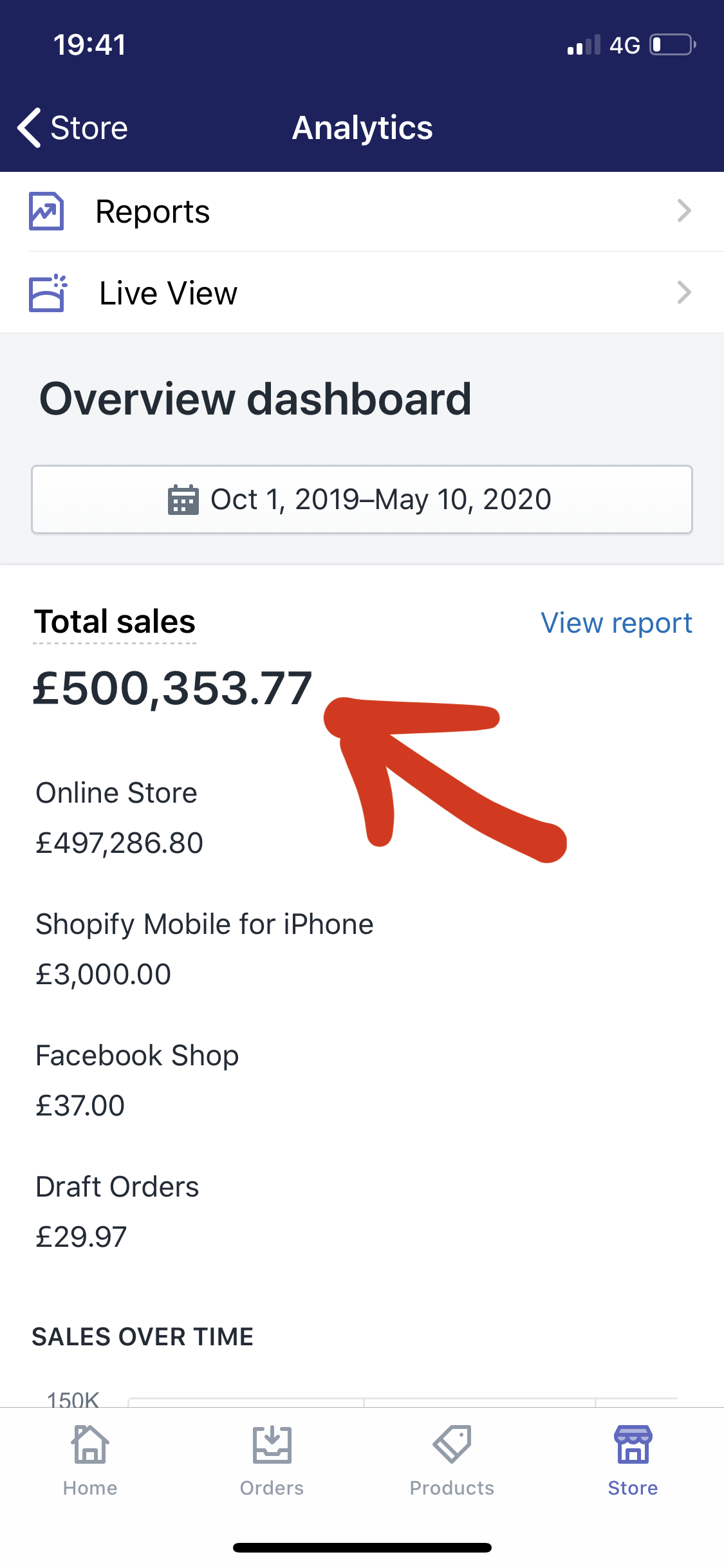Open the date range picker
This screenshot has height=1568, width=724.
(362, 499)
